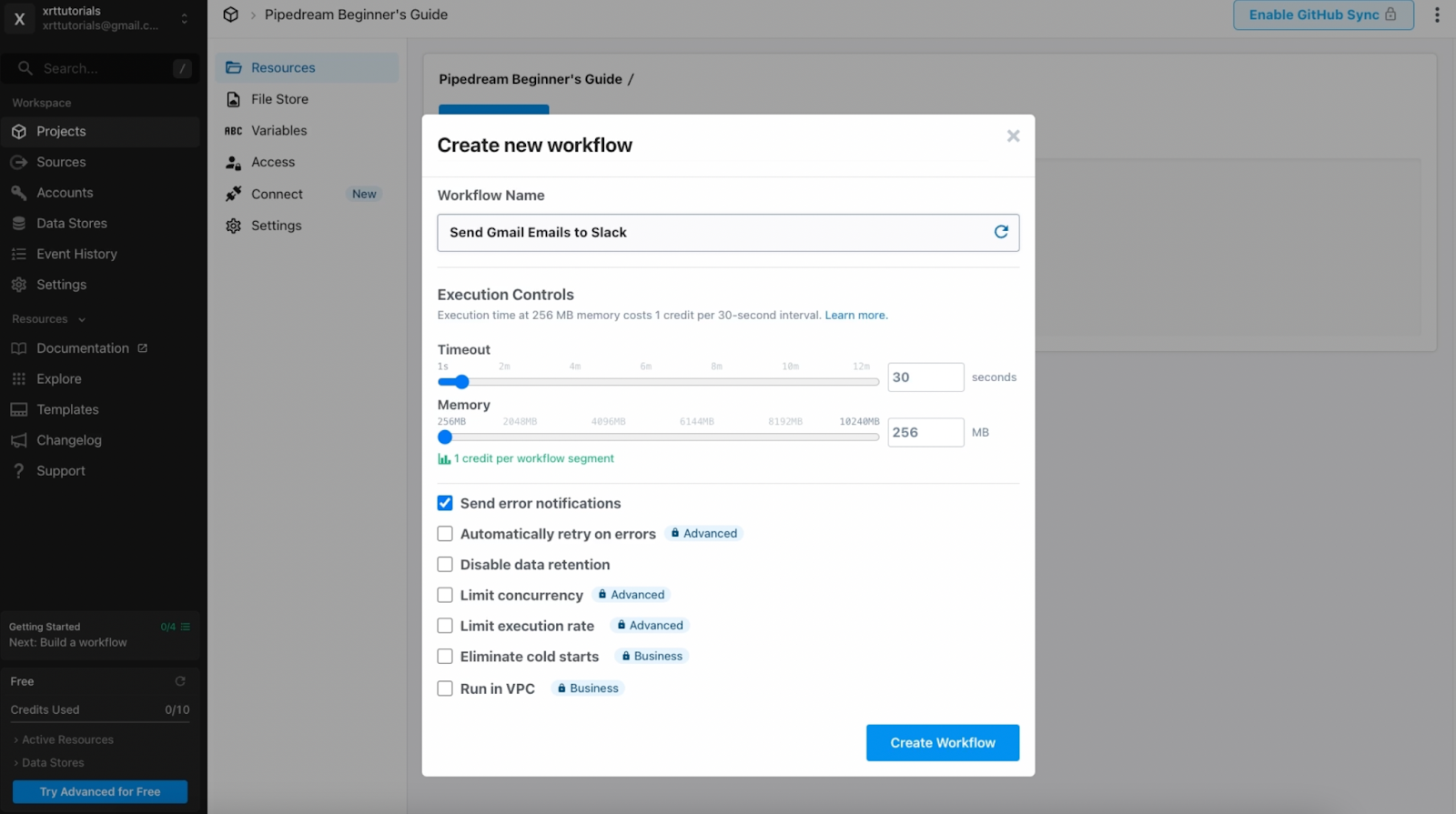Click the refresh icon beside Free plan
Image resolution: width=1456 pixels, height=814 pixels.
pos(180,681)
